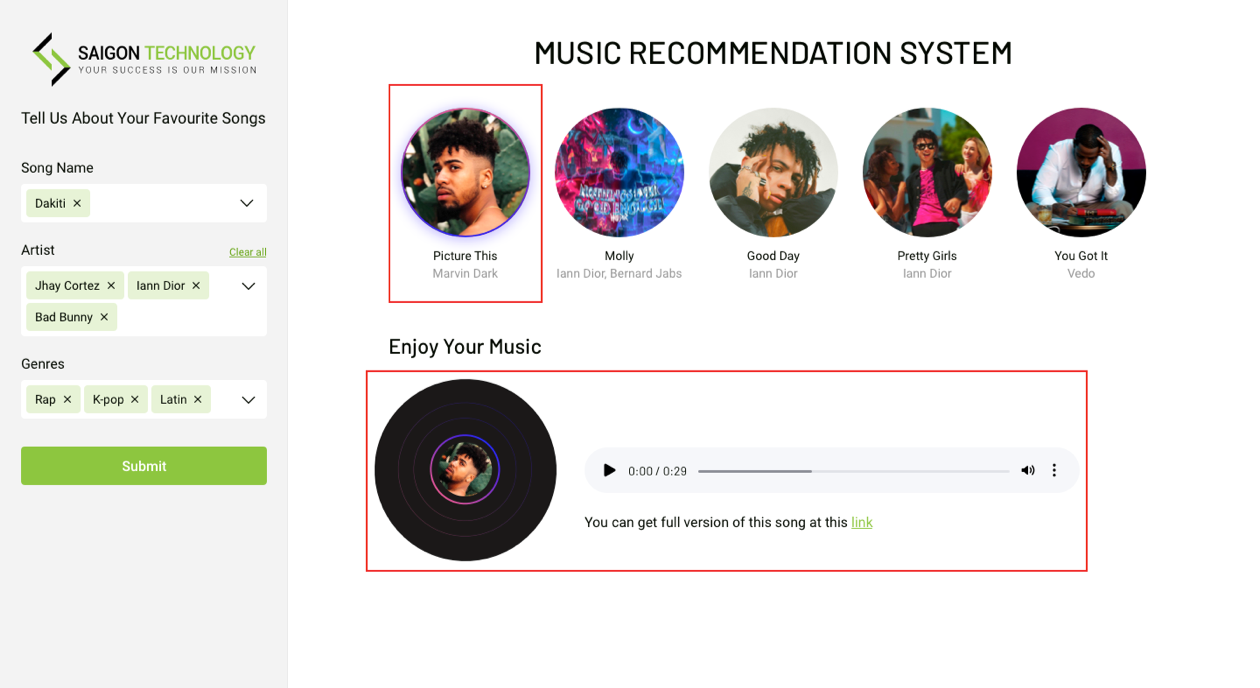This screenshot has width=1260, height=688.
Task: Select the Good Day song thumbnail
Action: coord(773,172)
